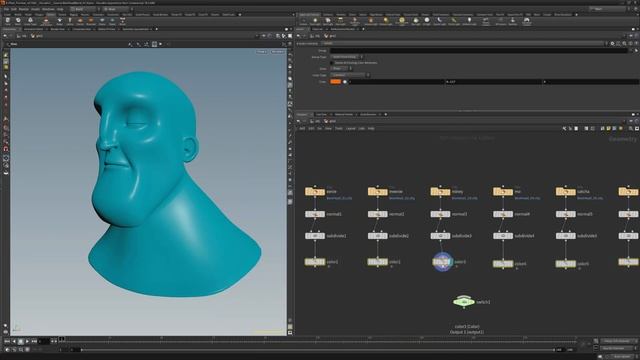Open the Render menu
Screen dimensions: 640x360
pos(24,9)
